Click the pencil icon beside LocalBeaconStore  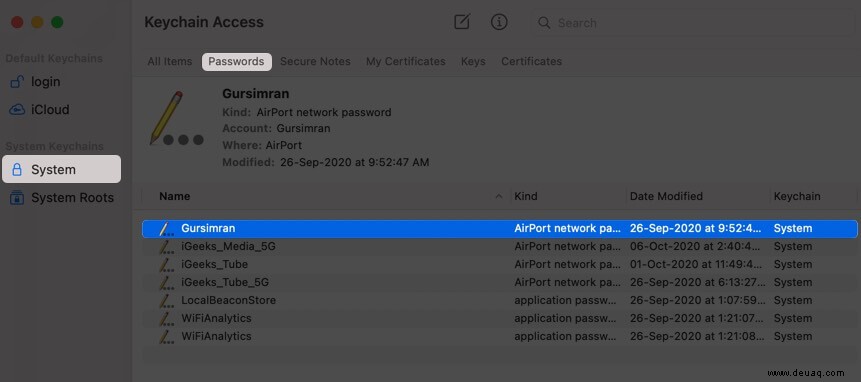click(x=167, y=300)
